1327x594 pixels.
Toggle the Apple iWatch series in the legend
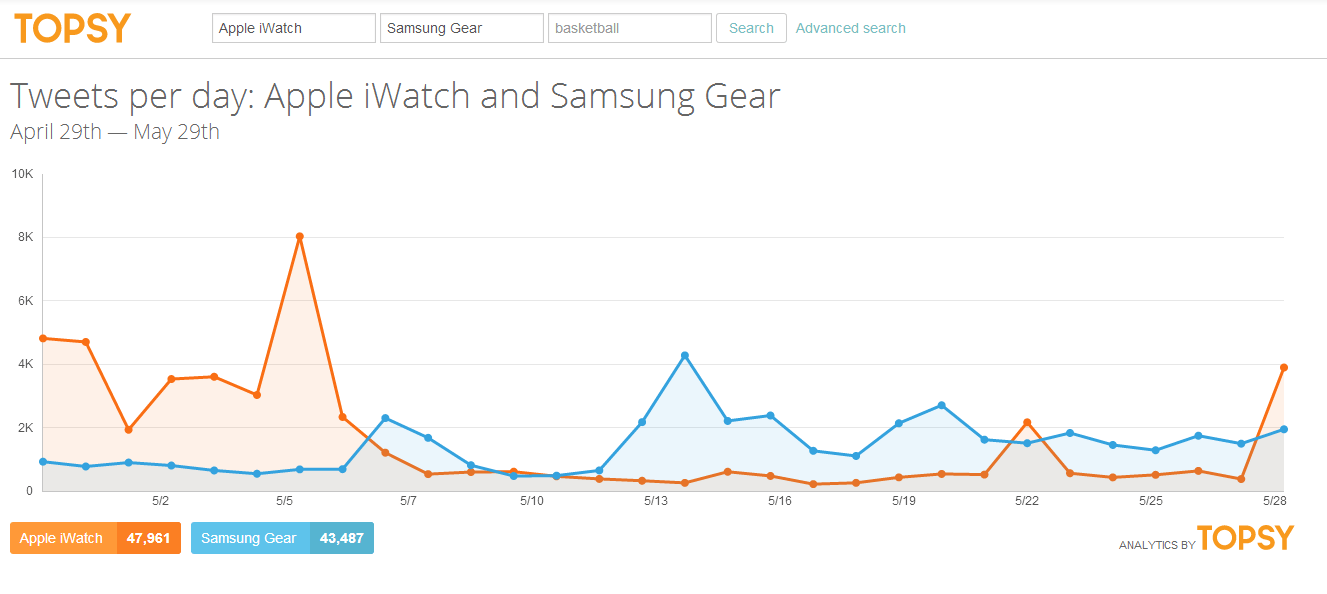[95, 537]
